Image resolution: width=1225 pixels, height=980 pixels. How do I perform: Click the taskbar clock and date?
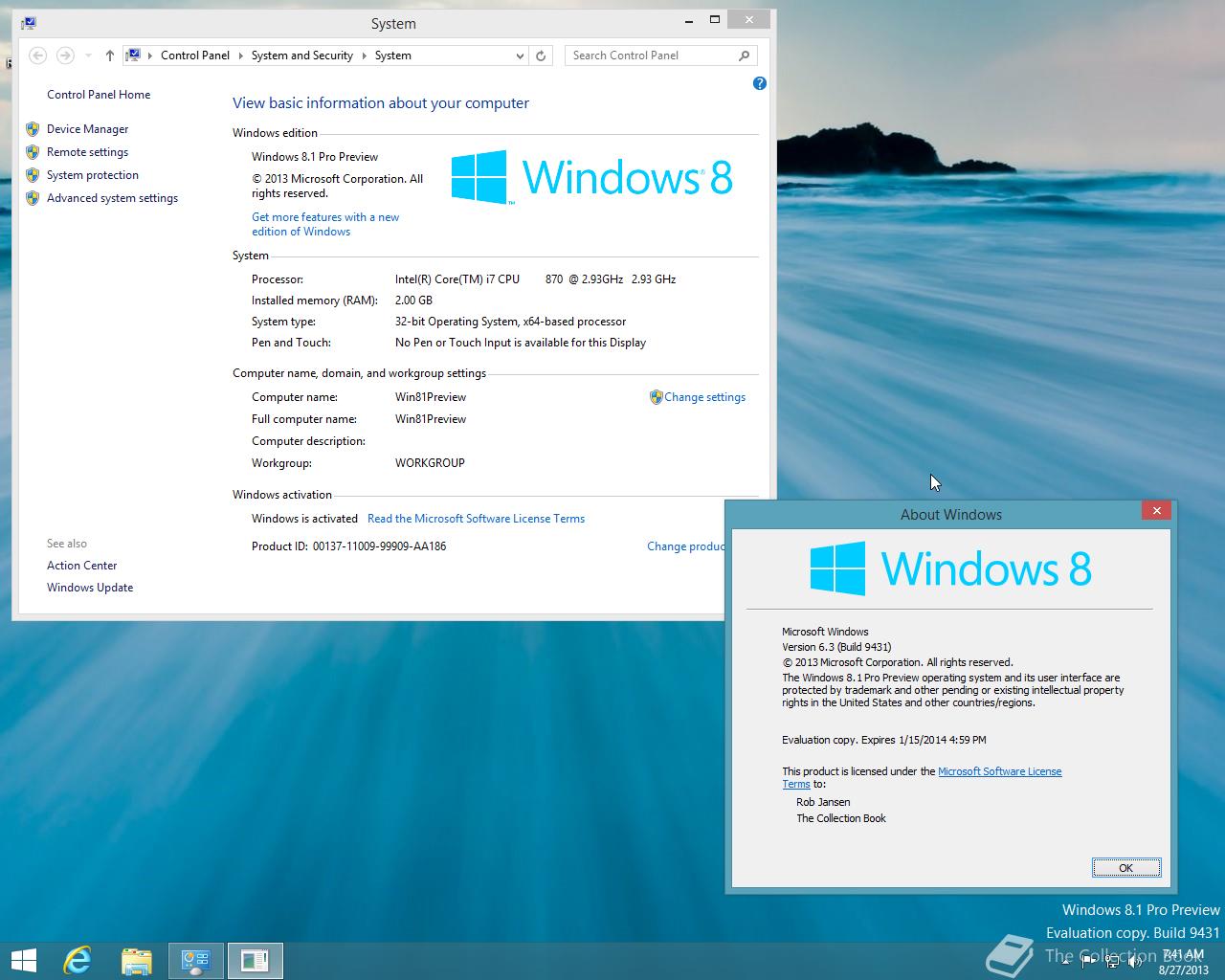[1183, 962]
